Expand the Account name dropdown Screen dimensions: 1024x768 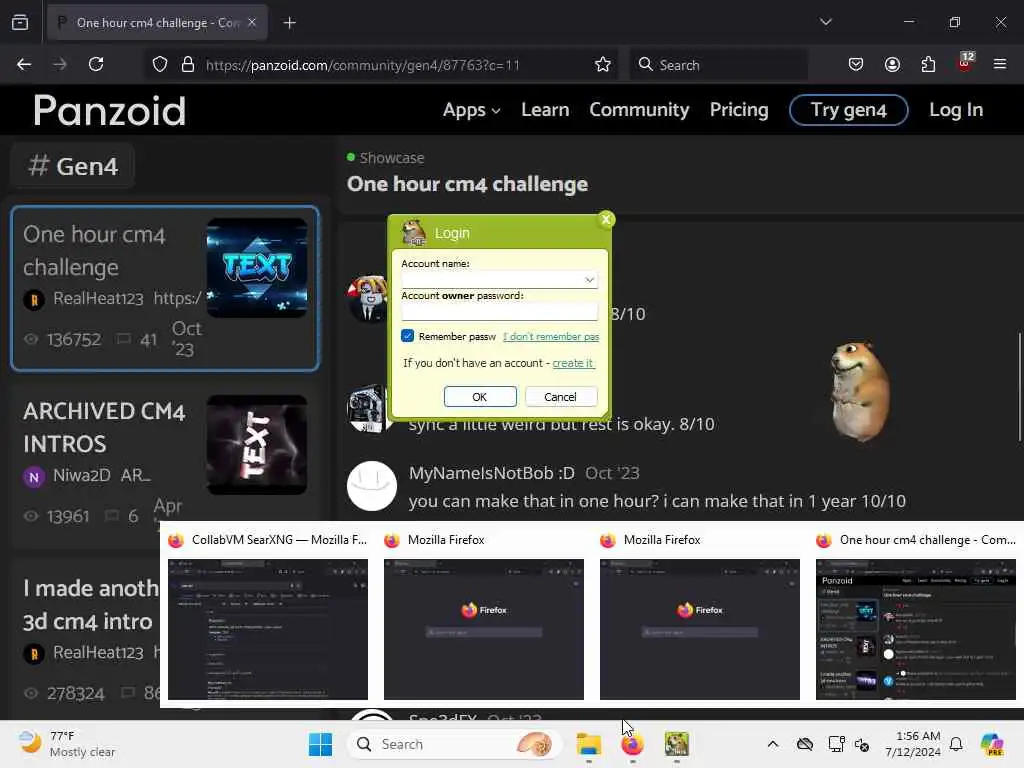[x=589, y=280]
